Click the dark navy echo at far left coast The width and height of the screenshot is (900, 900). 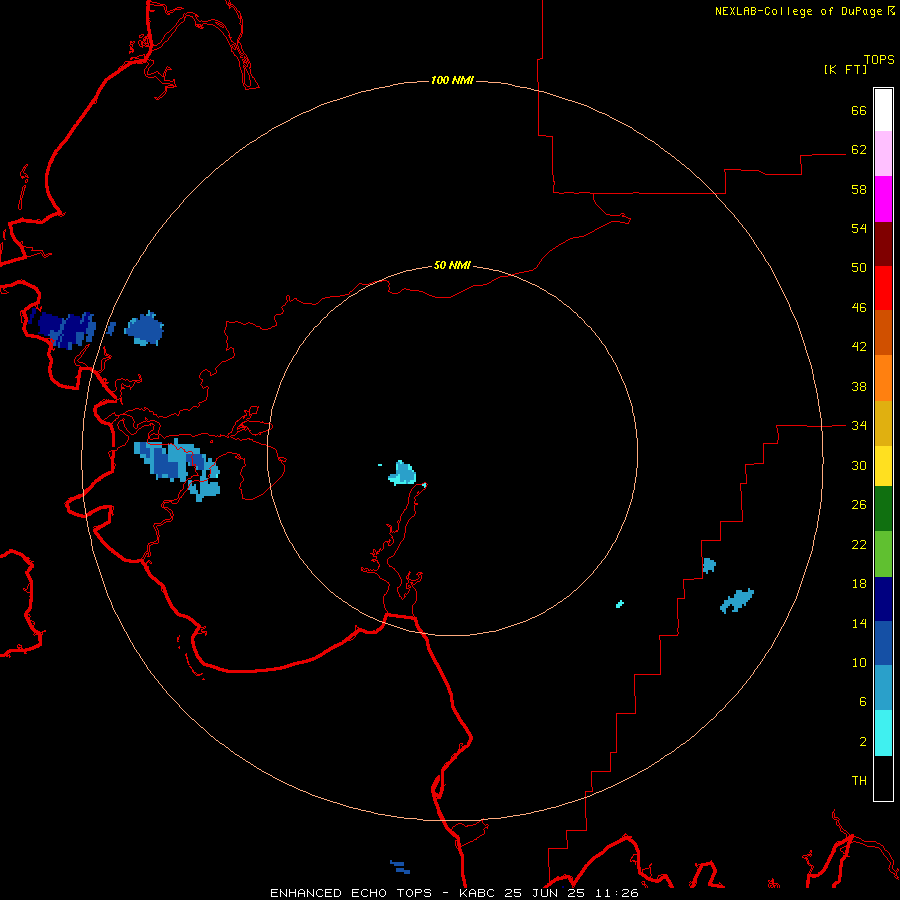point(62,328)
